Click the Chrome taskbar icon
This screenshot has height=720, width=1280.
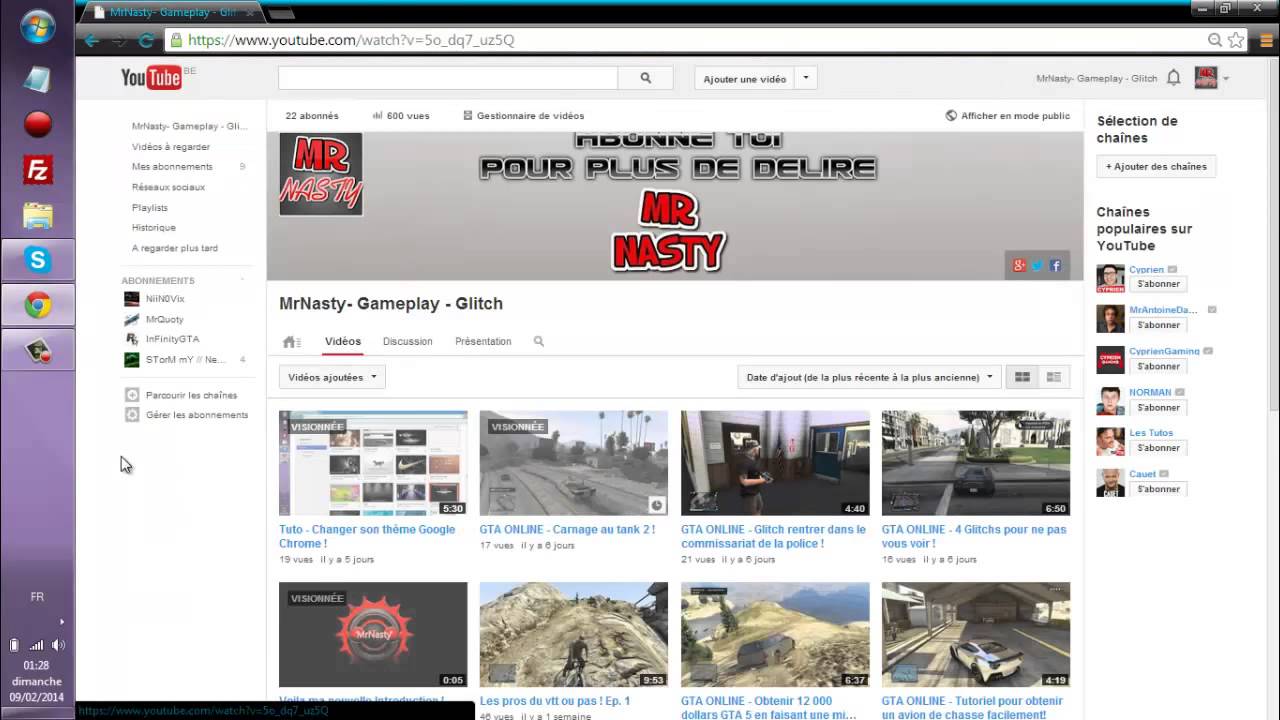coord(38,306)
